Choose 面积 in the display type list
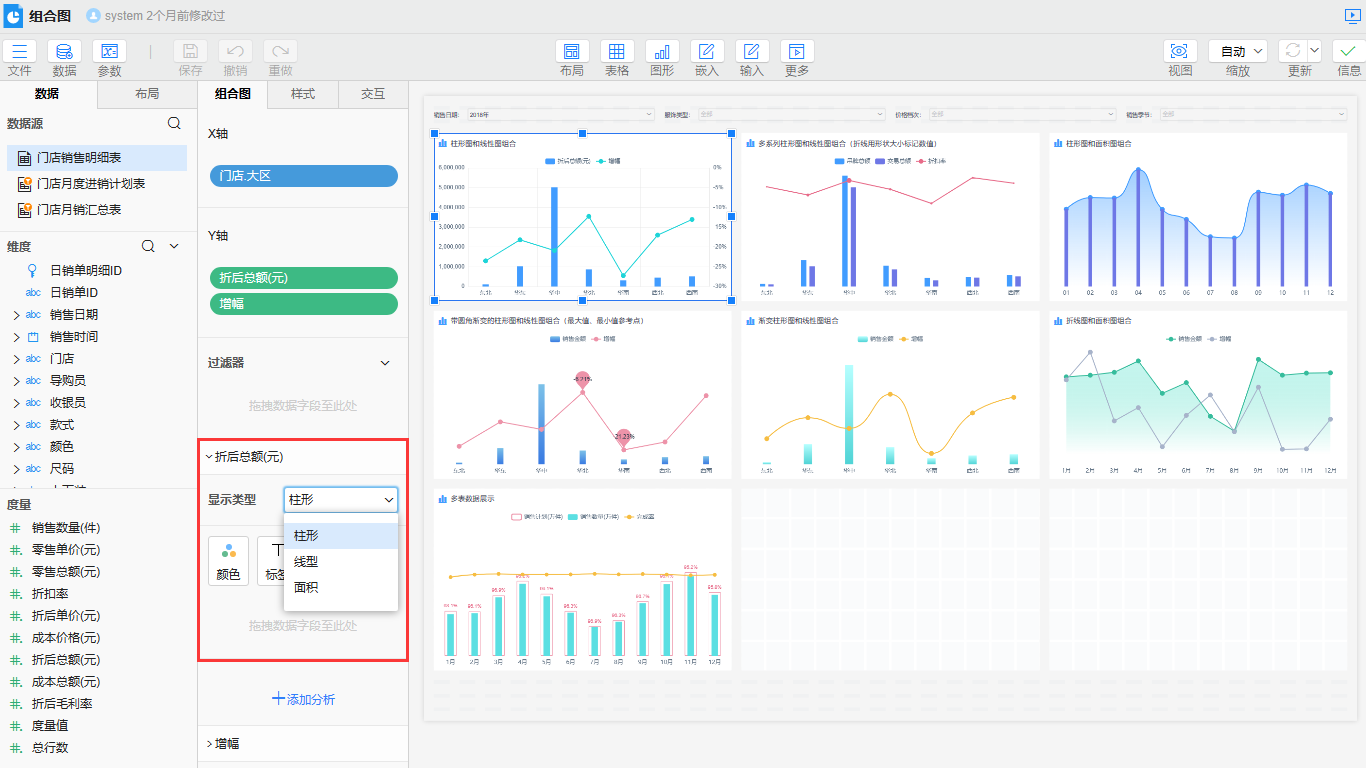Viewport: 1366px width, 768px height. 306,588
